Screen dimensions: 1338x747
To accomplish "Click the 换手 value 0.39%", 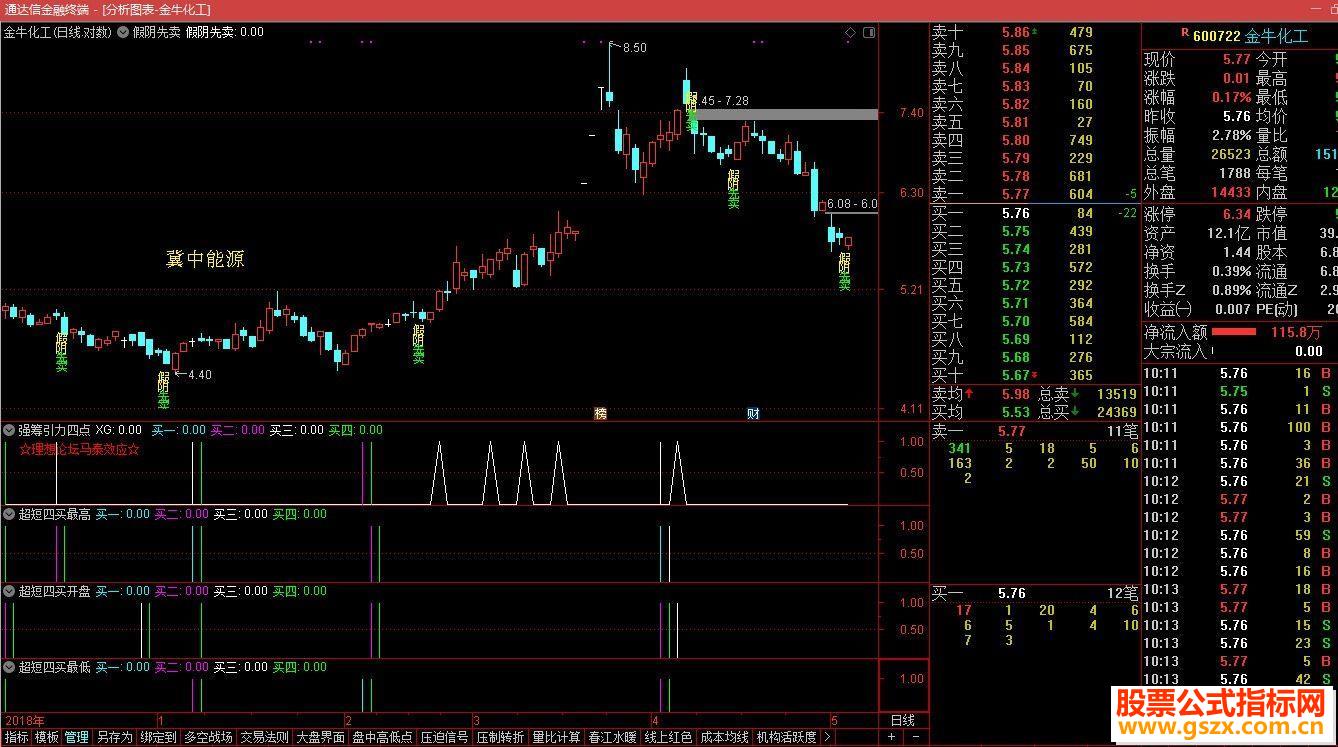I will click(1231, 271).
